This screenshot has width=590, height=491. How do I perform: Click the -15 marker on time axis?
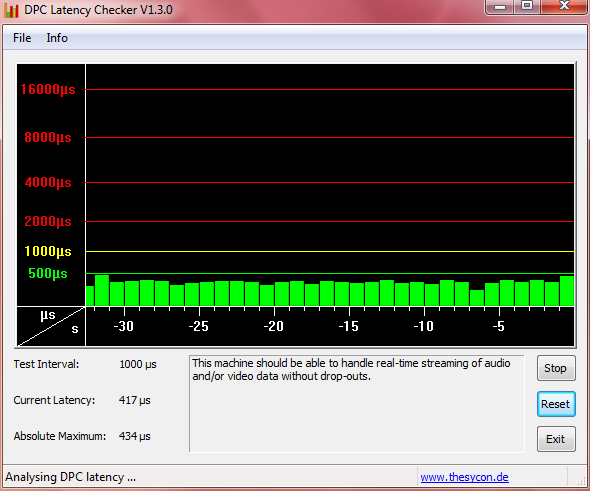(x=348, y=326)
